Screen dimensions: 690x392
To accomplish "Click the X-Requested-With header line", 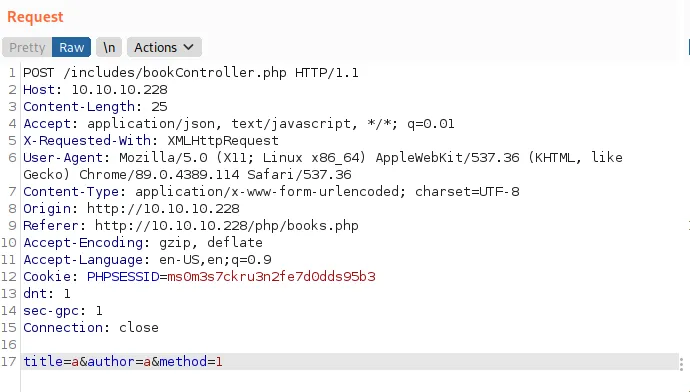I will click(151, 141).
